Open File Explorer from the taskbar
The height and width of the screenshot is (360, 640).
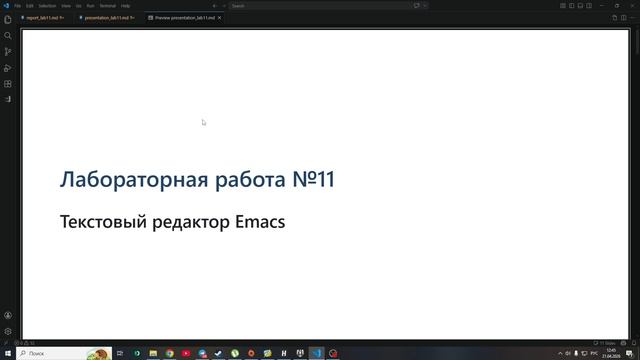(x=153, y=353)
